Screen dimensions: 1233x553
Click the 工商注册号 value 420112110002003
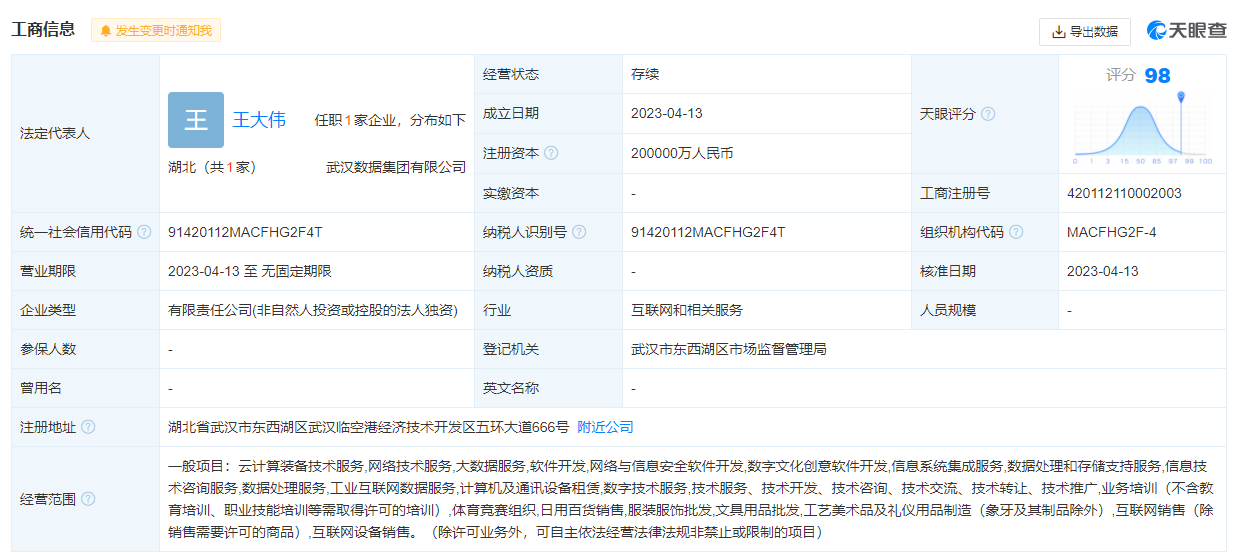tap(1124, 194)
